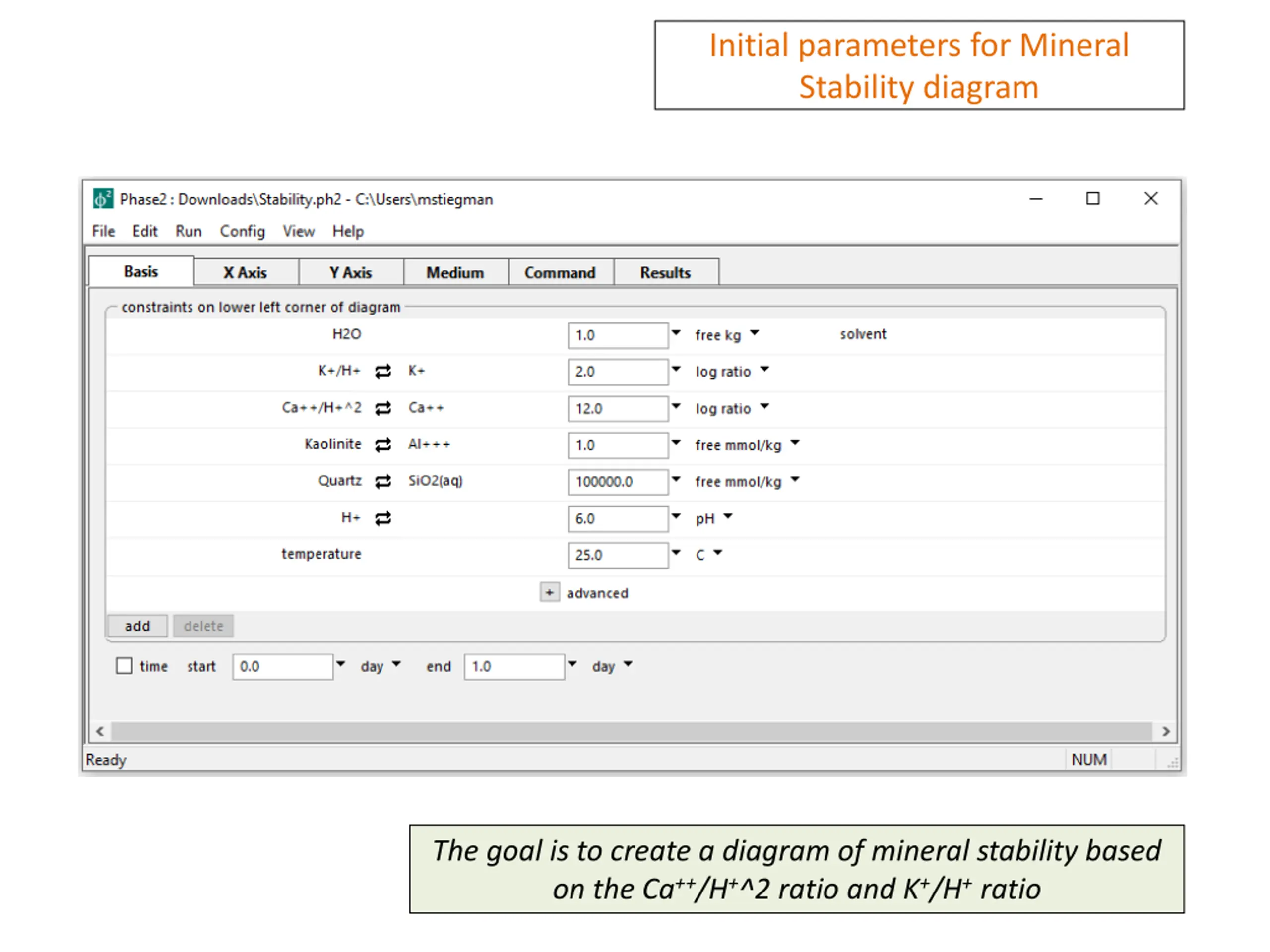
Task: Click the left scroll arrow of horizontal scrollbar
Action: tap(100, 732)
